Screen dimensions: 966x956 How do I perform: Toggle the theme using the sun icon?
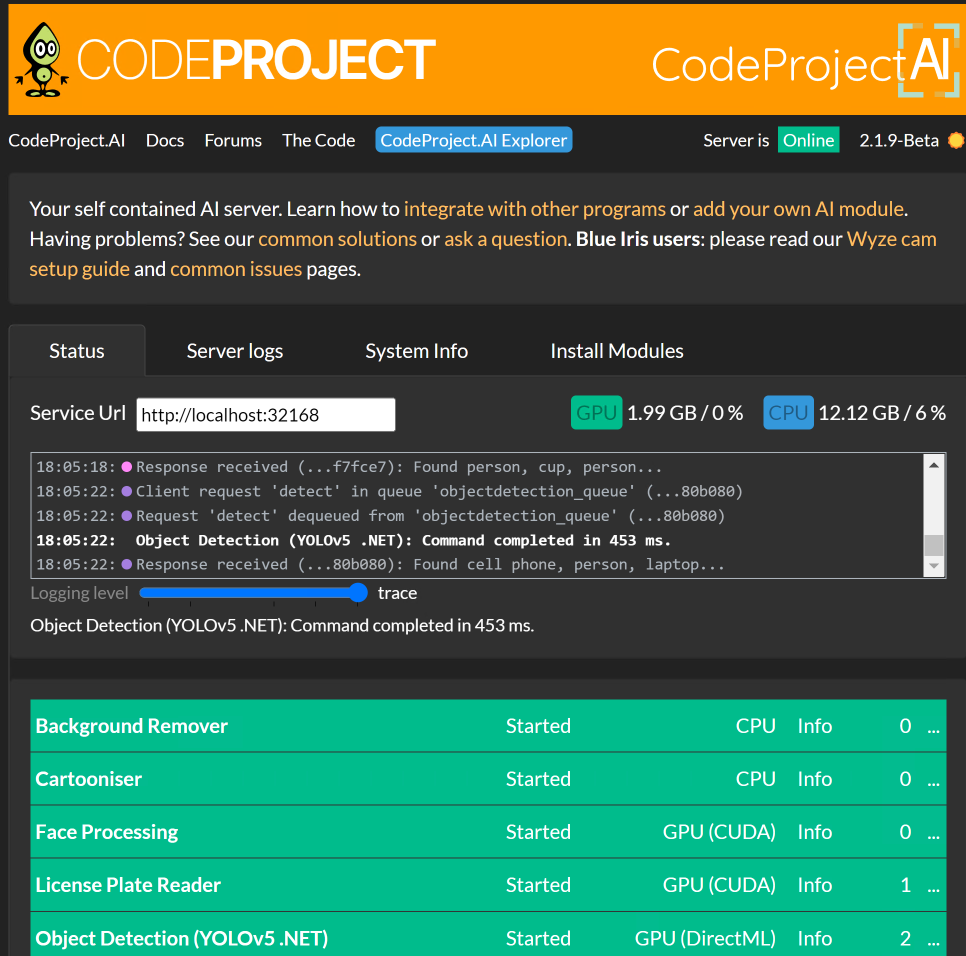click(x=958, y=140)
